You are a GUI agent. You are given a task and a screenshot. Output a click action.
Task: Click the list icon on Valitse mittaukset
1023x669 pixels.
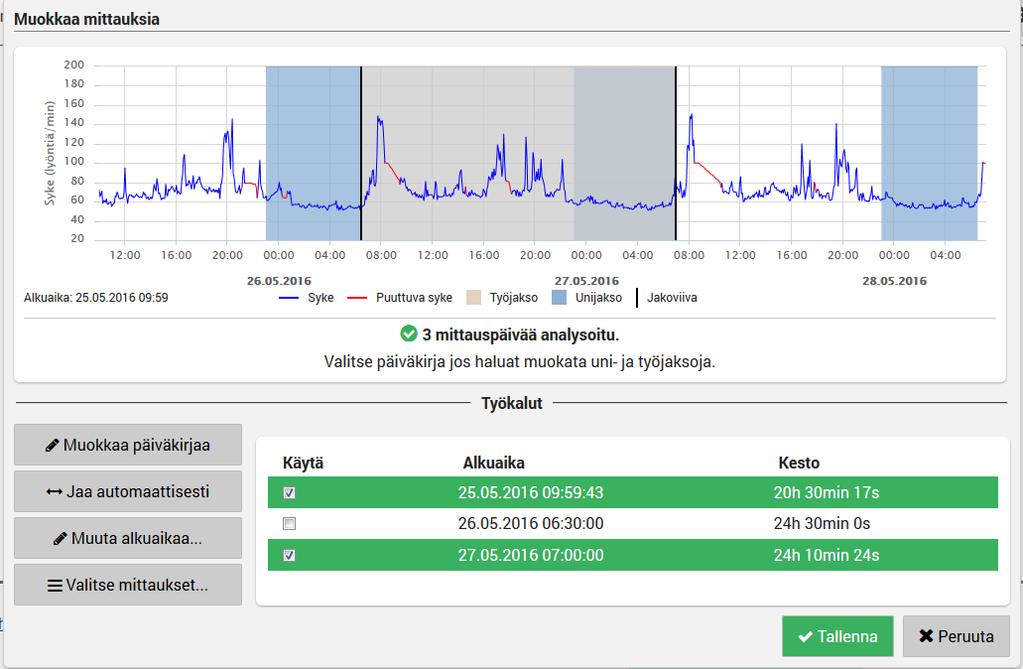coord(55,585)
